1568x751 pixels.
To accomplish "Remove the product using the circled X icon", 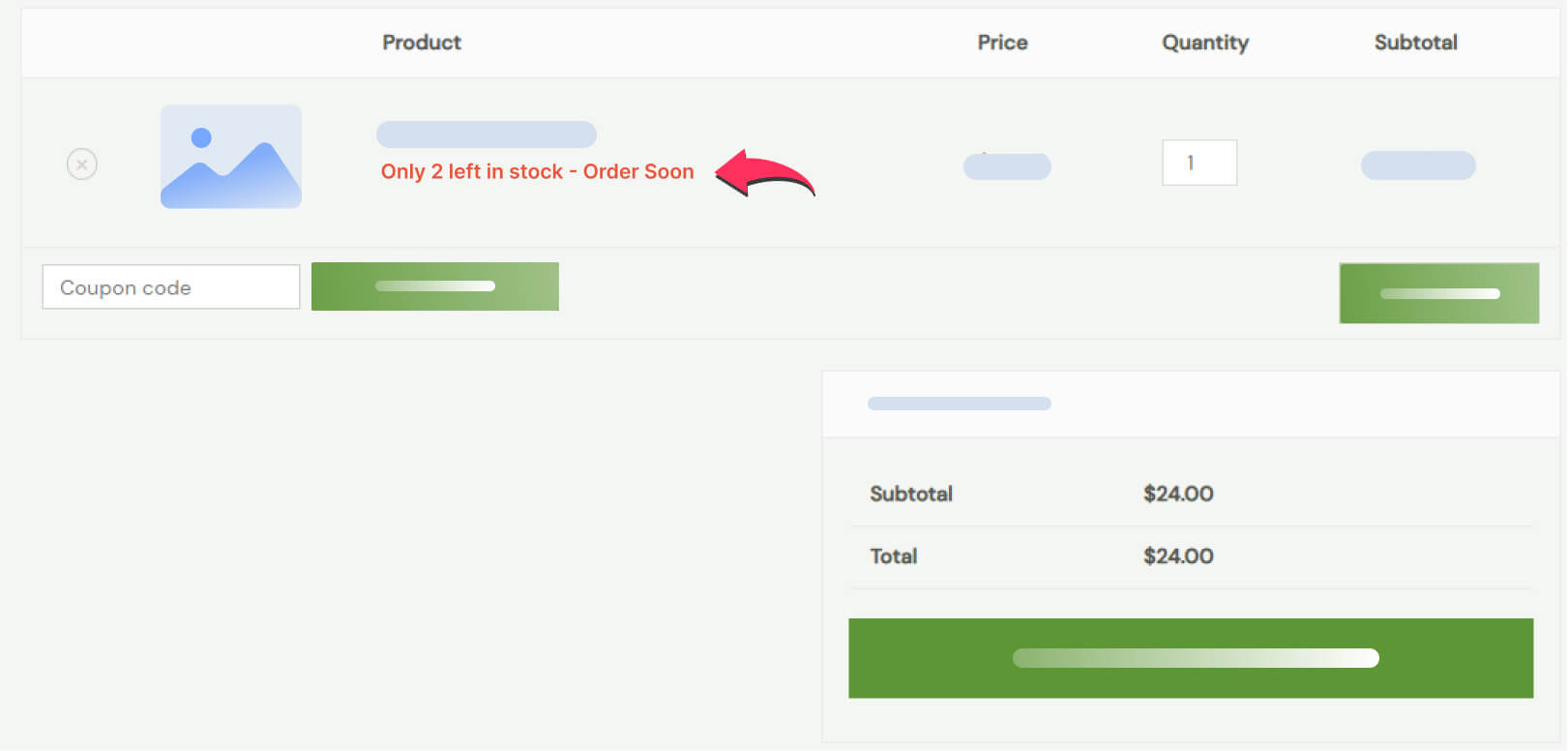I will tap(82, 165).
